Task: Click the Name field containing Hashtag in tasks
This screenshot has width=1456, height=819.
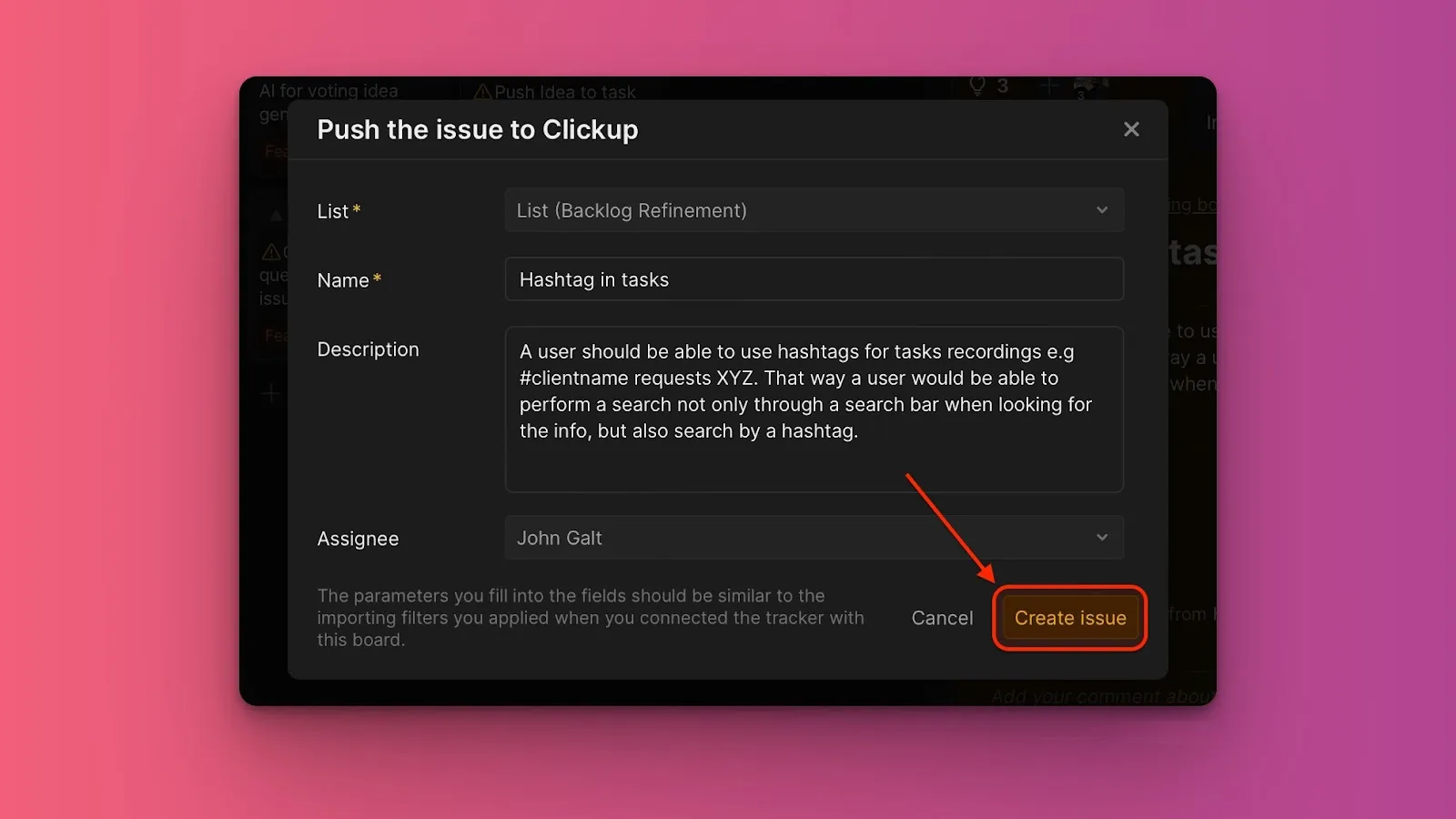Action: point(813,279)
